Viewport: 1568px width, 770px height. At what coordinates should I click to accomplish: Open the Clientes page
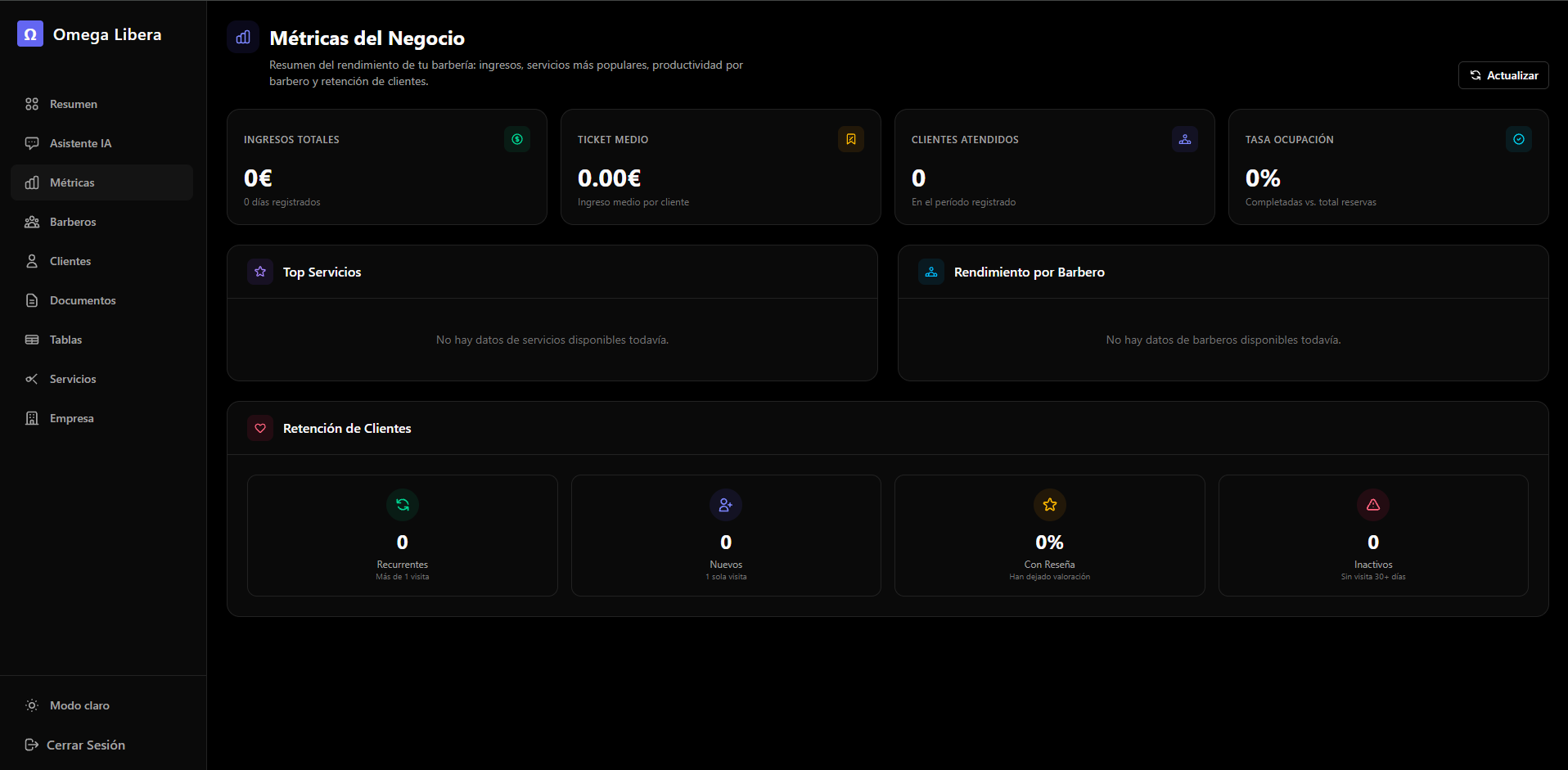[x=102, y=261]
